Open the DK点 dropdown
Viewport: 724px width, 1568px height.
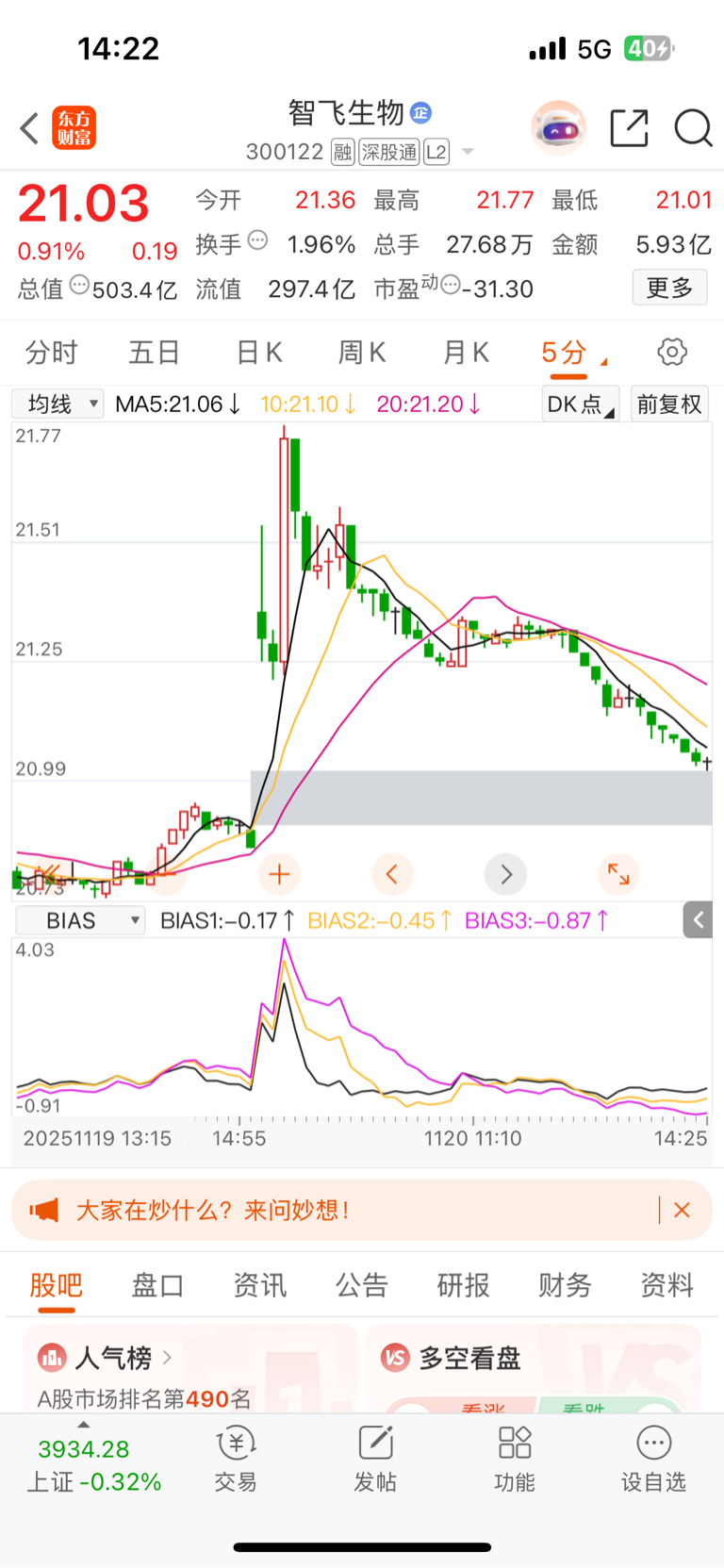click(x=580, y=404)
